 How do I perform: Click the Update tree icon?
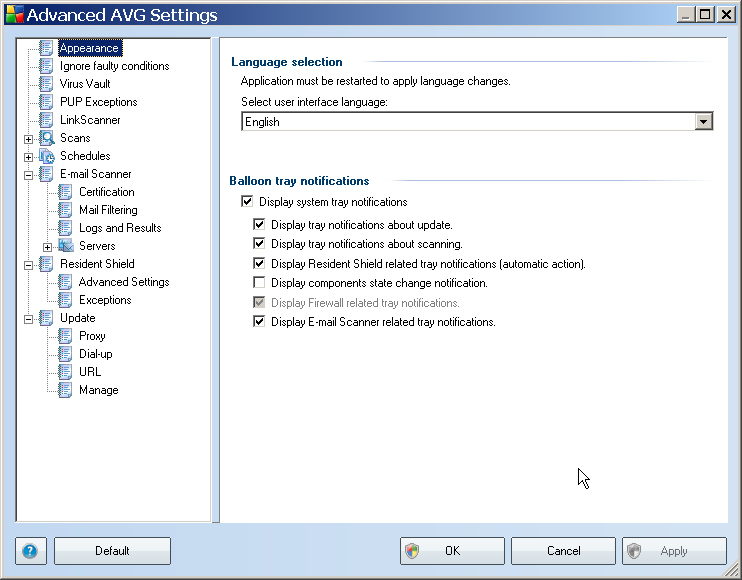click(46, 317)
